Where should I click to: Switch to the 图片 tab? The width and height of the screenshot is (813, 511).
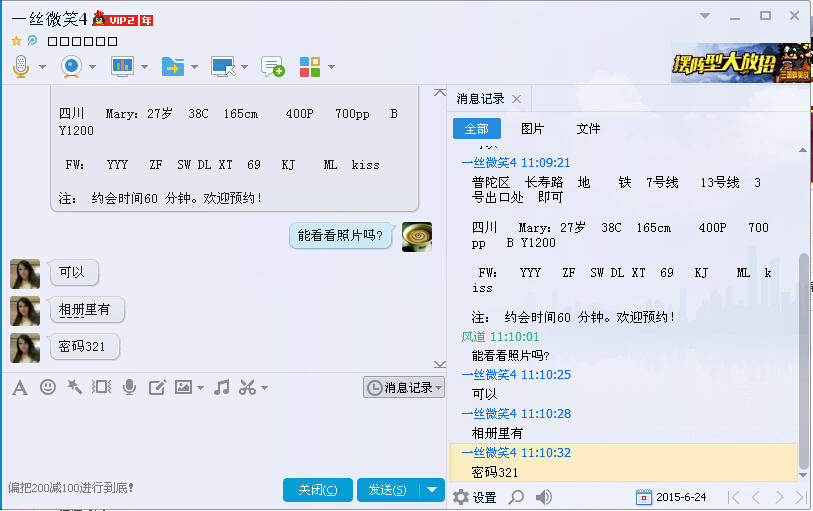tap(532, 129)
